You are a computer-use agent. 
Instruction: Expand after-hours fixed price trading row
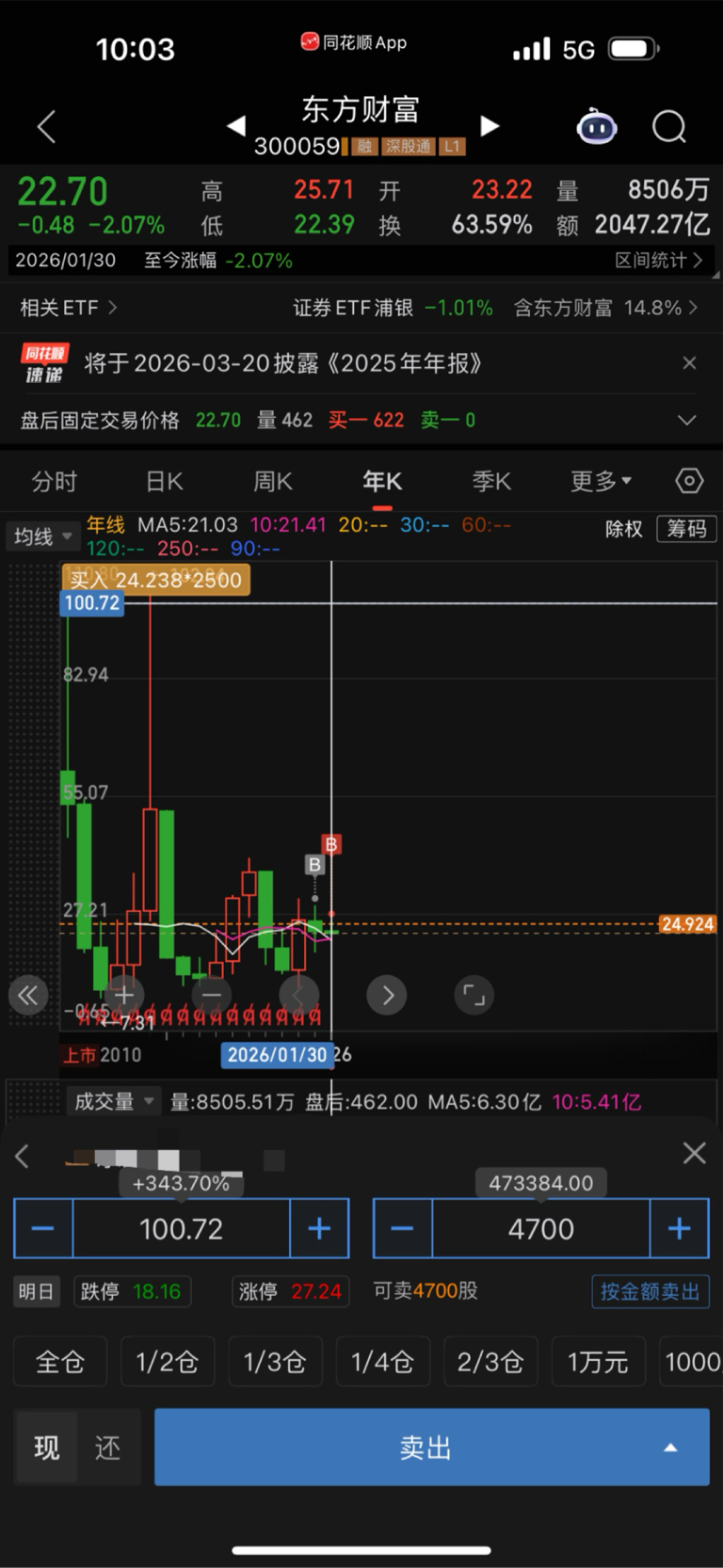(x=687, y=420)
